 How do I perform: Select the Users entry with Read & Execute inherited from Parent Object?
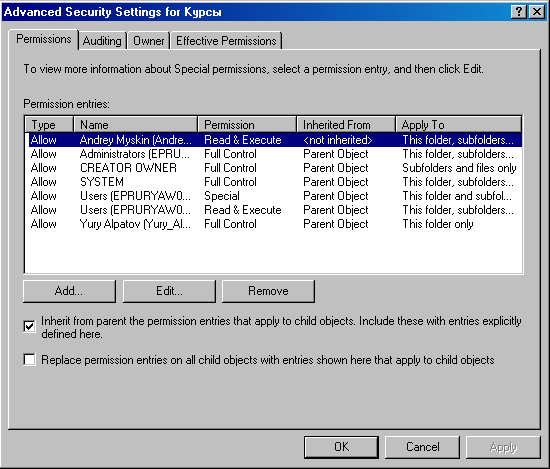coord(275,210)
